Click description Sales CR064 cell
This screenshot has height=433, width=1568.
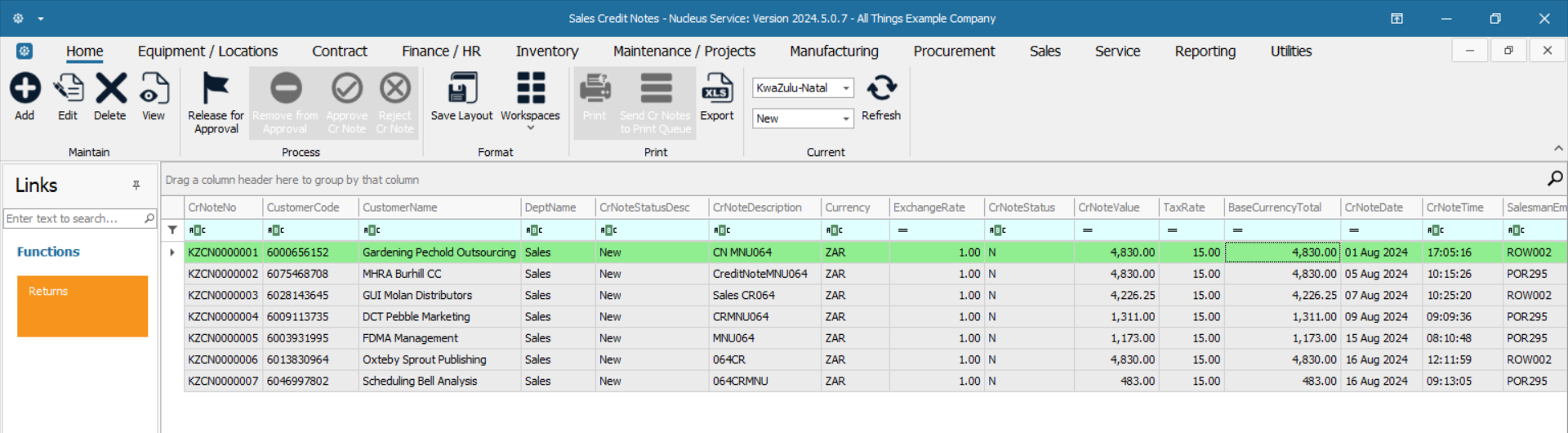(764, 295)
